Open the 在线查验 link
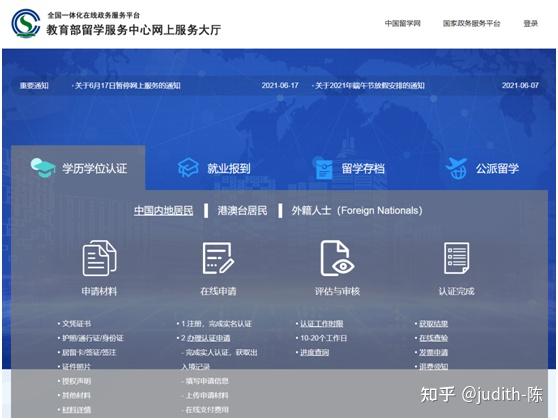 tap(433, 338)
